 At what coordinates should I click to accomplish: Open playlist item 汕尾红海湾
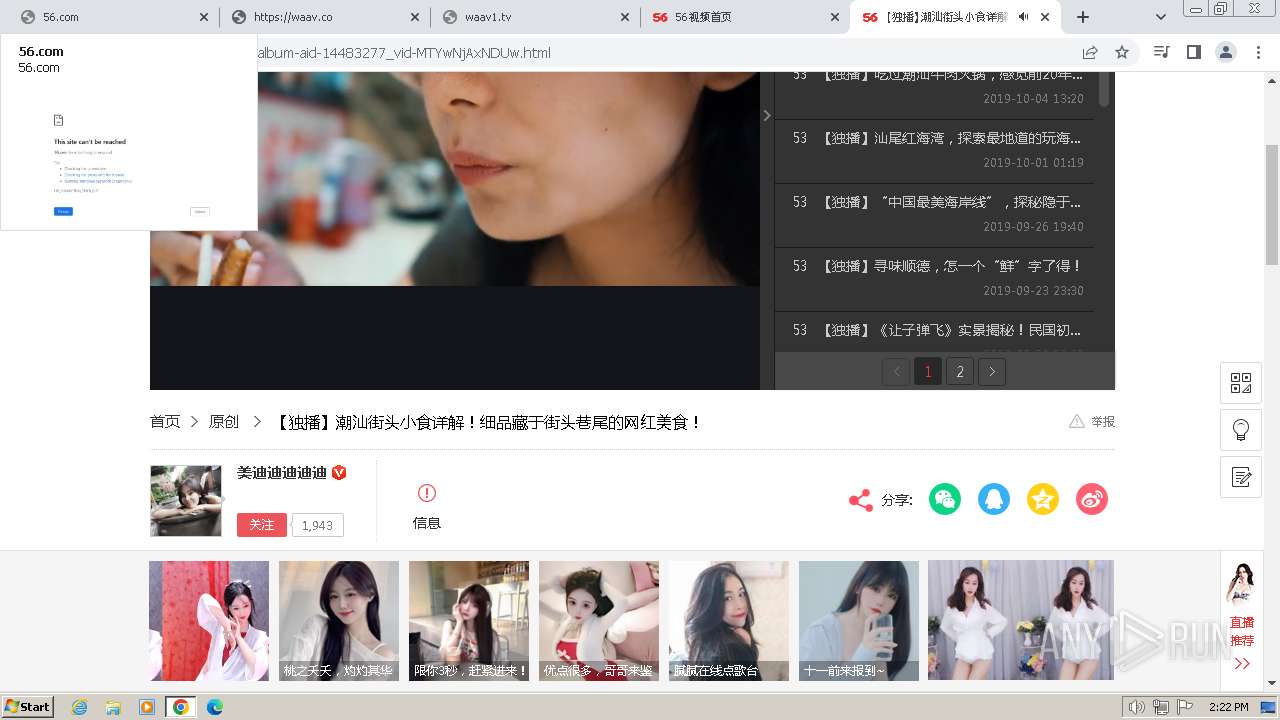pyautogui.click(x=935, y=150)
